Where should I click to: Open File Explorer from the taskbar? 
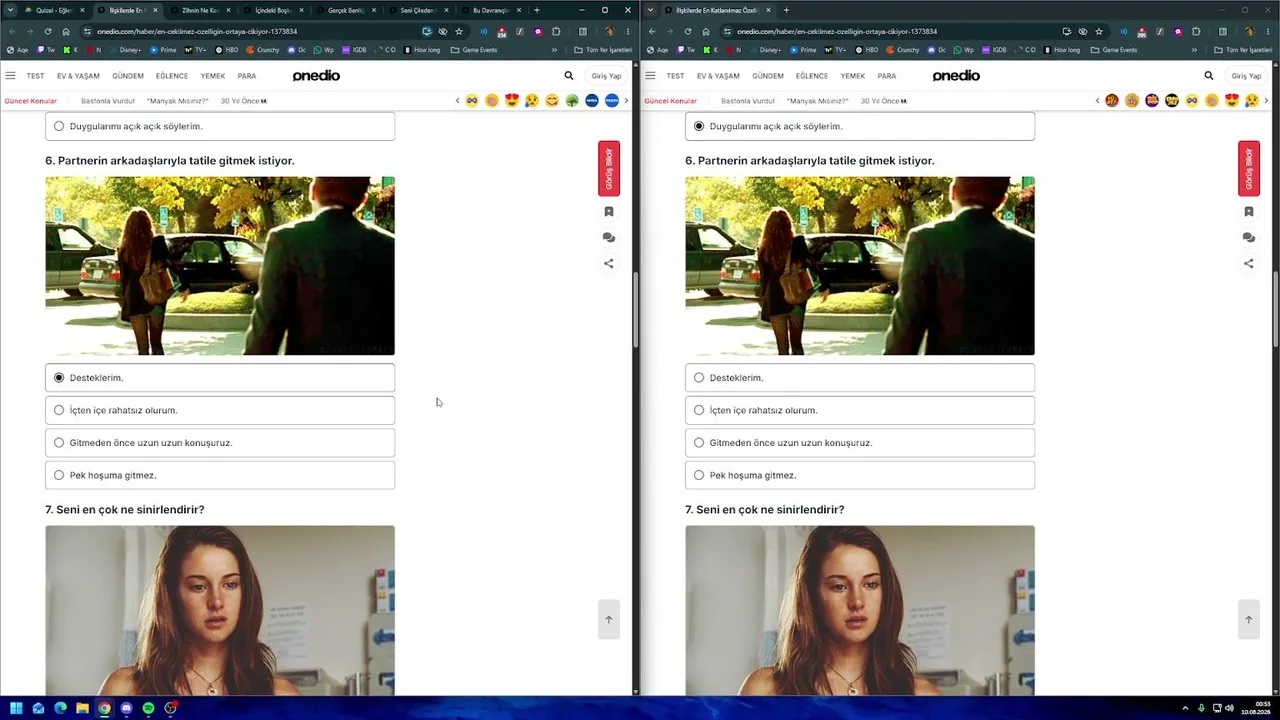coord(82,708)
